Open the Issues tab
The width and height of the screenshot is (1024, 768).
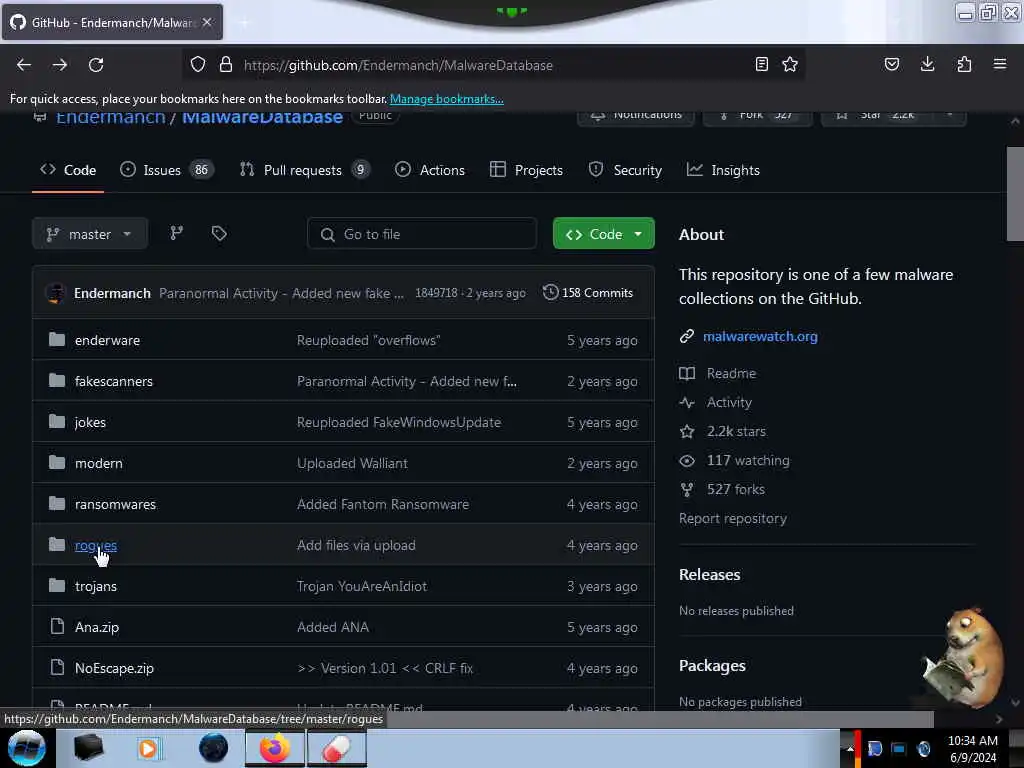(x=167, y=170)
